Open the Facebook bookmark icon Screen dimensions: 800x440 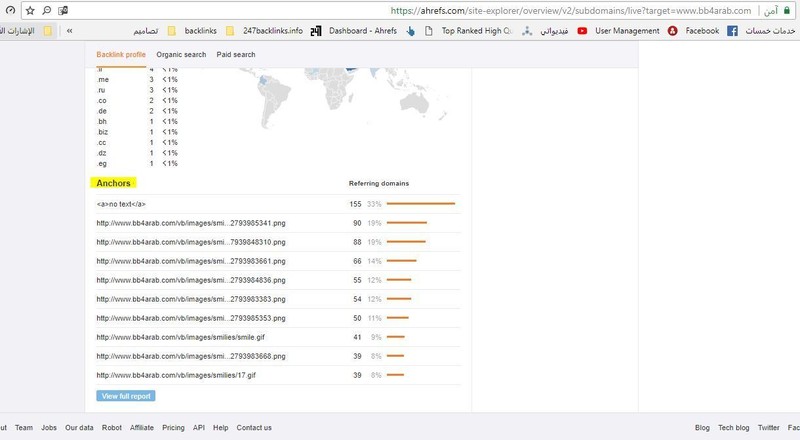click(732, 31)
